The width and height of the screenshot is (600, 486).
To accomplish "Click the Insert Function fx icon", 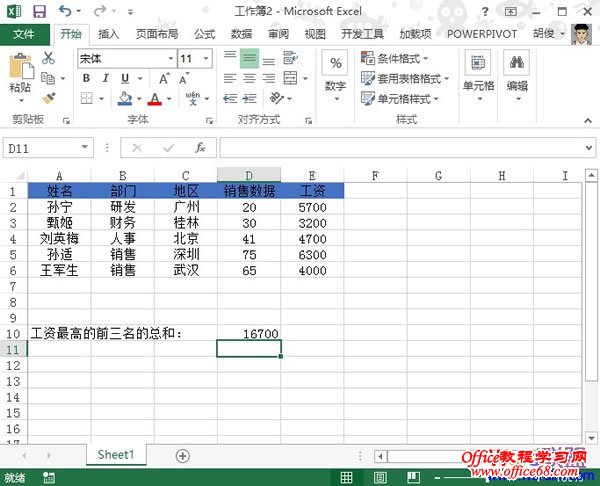I will click(199, 148).
